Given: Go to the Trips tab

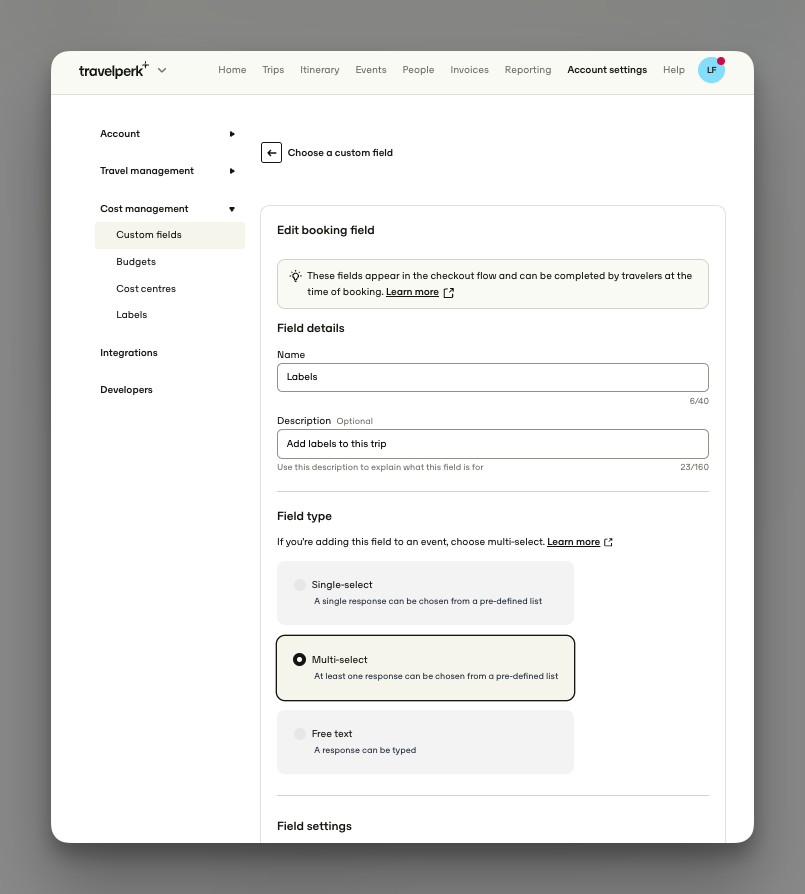Looking at the screenshot, I should pyautogui.click(x=273, y=70).
